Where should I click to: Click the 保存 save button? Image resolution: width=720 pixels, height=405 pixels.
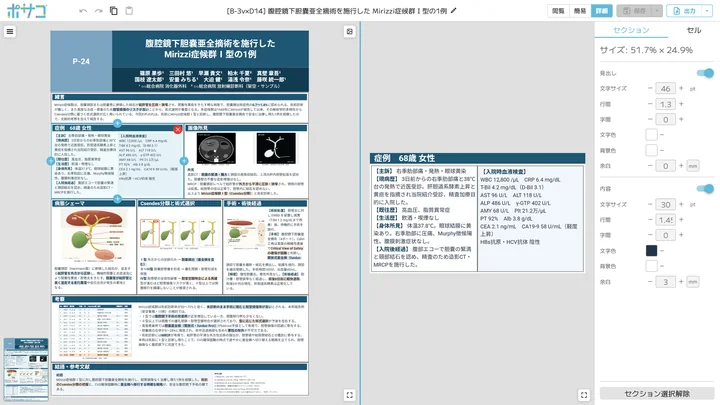coord(635,11)
